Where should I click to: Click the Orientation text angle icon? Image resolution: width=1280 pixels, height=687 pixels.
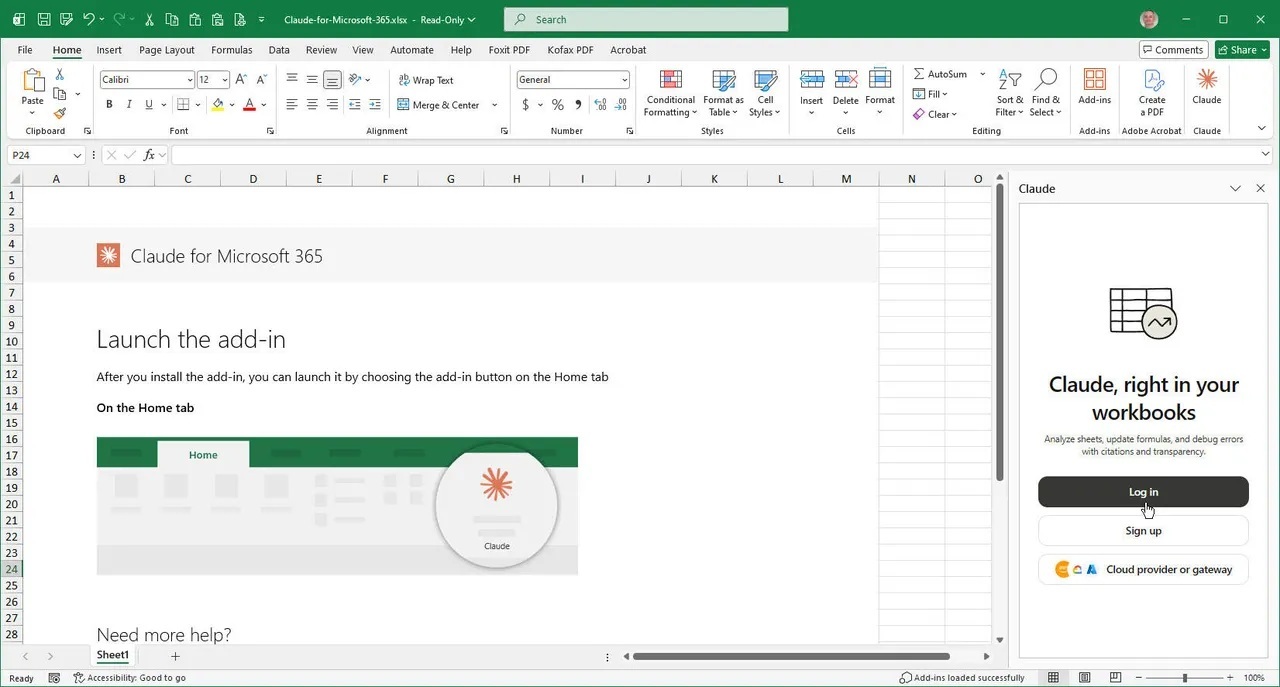[353, 80]
